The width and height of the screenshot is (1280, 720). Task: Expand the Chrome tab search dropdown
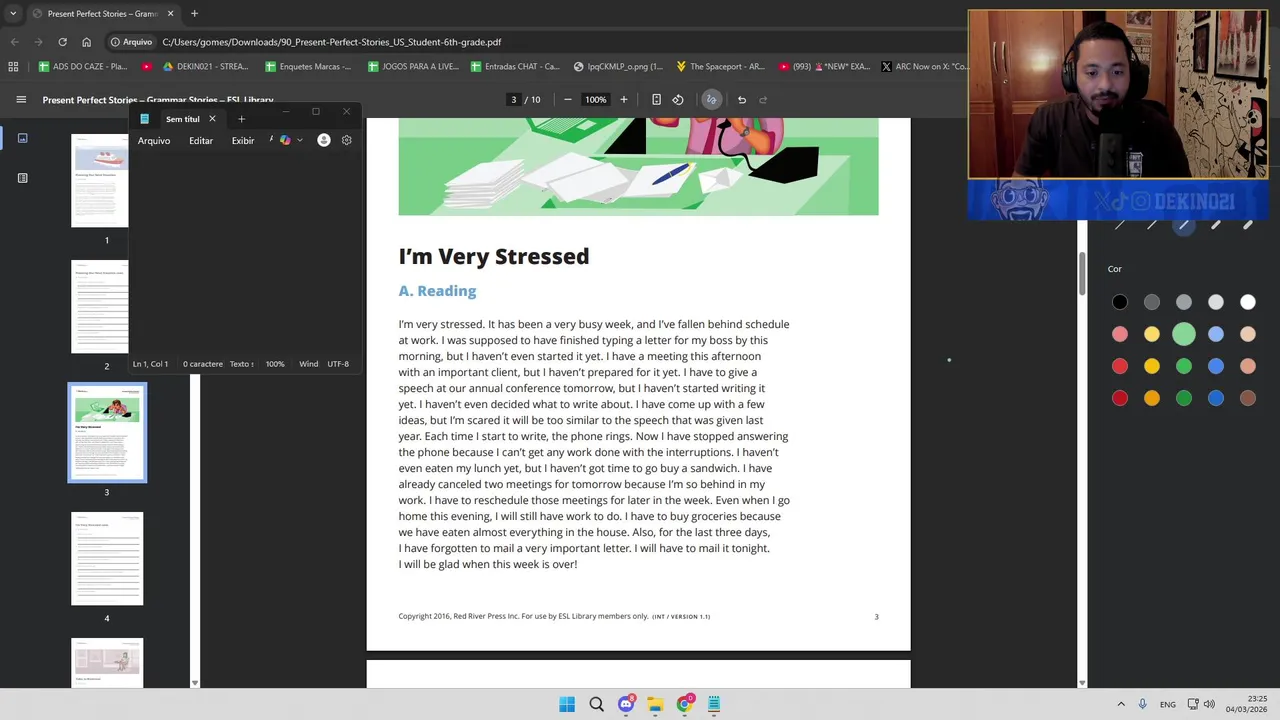[13, 14]
